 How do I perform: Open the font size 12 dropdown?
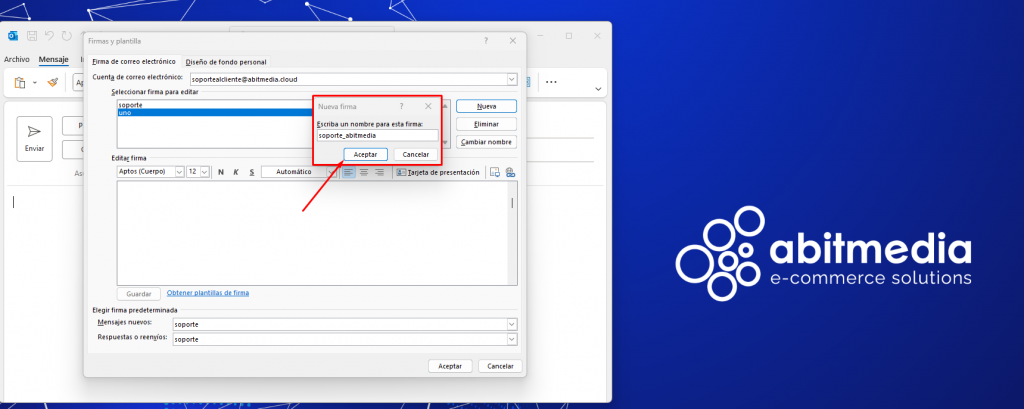tap(204, 172)
